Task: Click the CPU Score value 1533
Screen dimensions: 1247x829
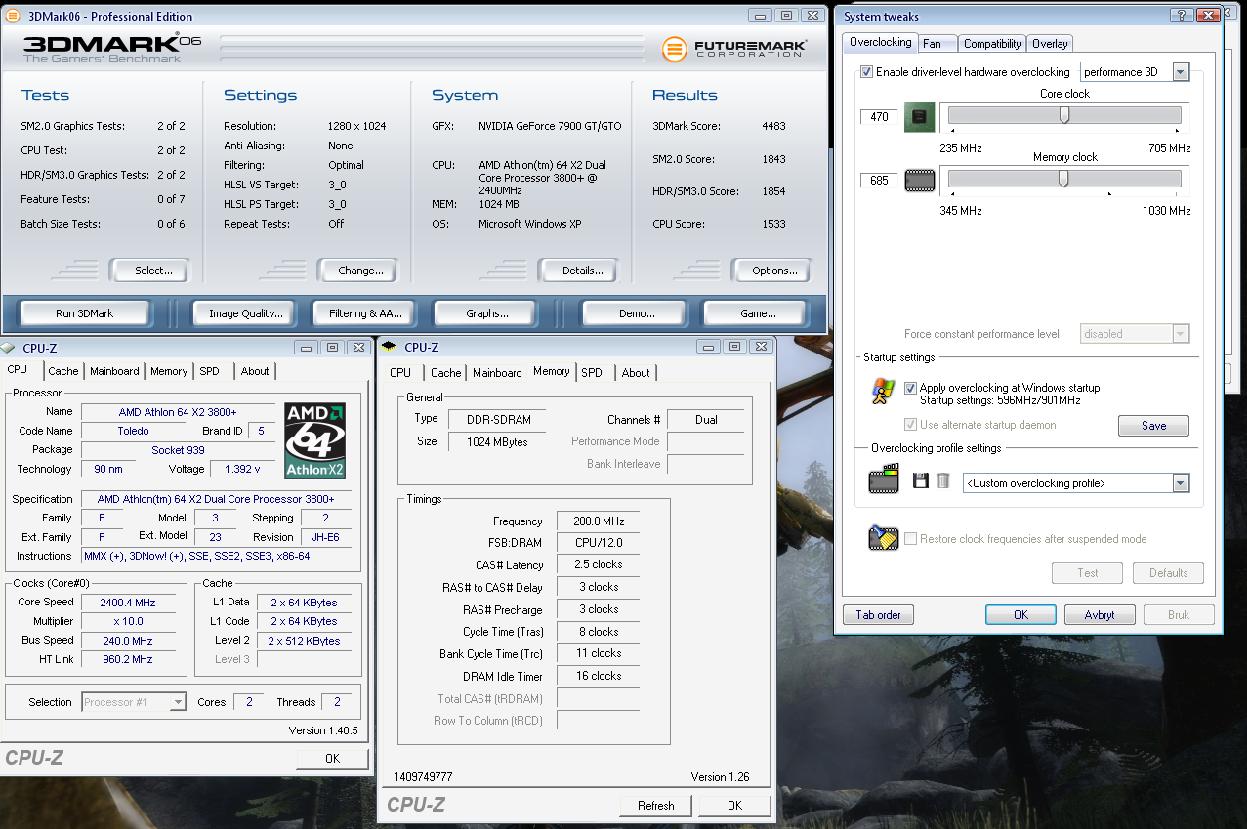Action: click(x=773, y=224)
